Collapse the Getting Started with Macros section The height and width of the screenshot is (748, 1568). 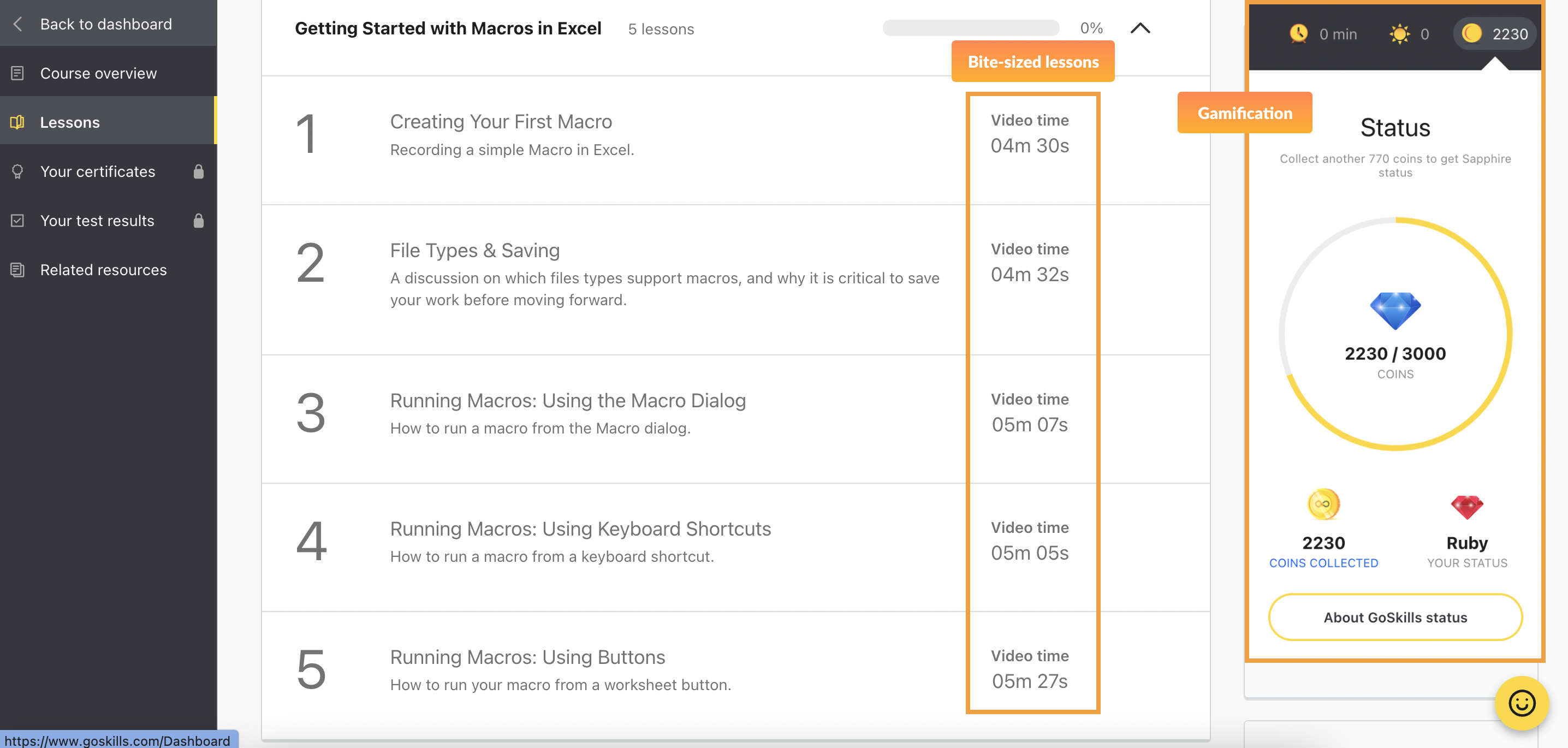click(1141, 28)
